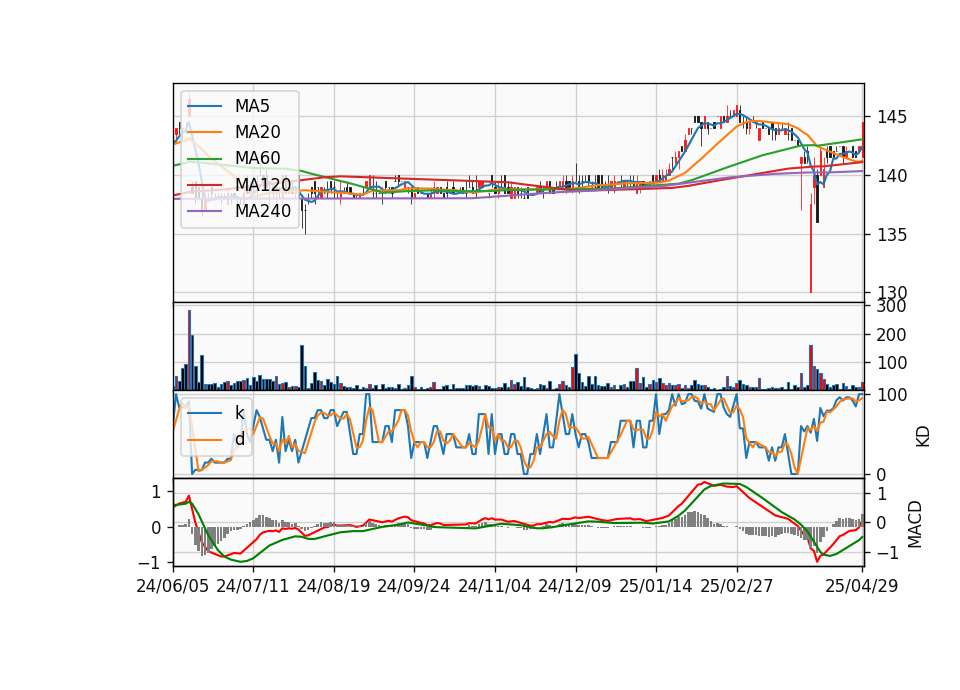Click the 24/11/04 date axis label
This screenshot has height=690, width=960.
495,586
